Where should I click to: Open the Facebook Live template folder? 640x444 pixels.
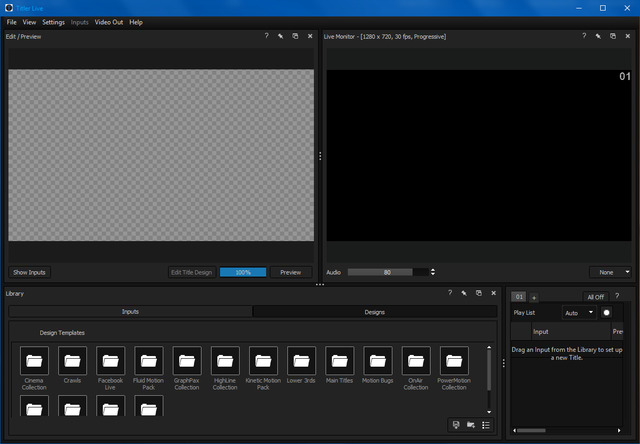pyautogui.click(x=110, y=361)
